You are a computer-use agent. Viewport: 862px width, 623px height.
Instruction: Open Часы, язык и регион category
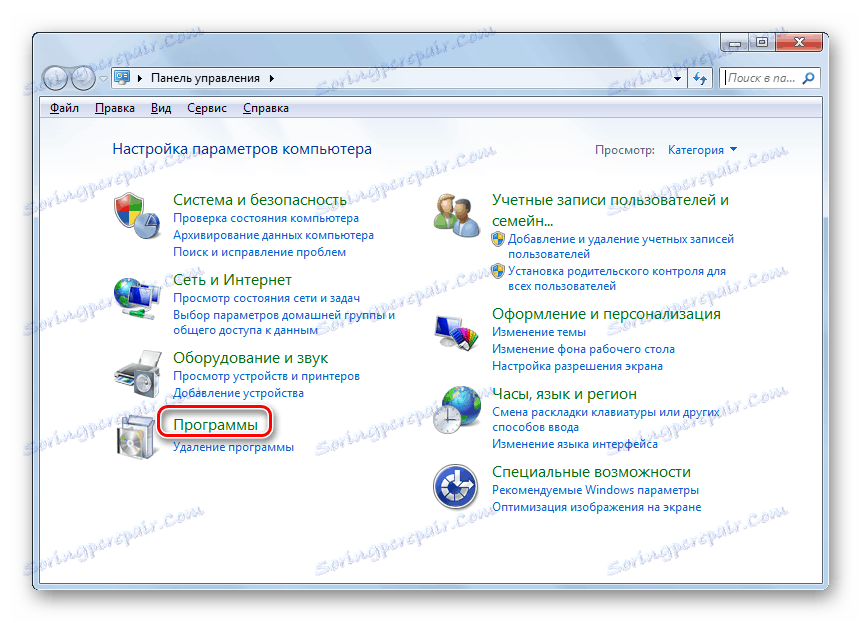(564, 394)
